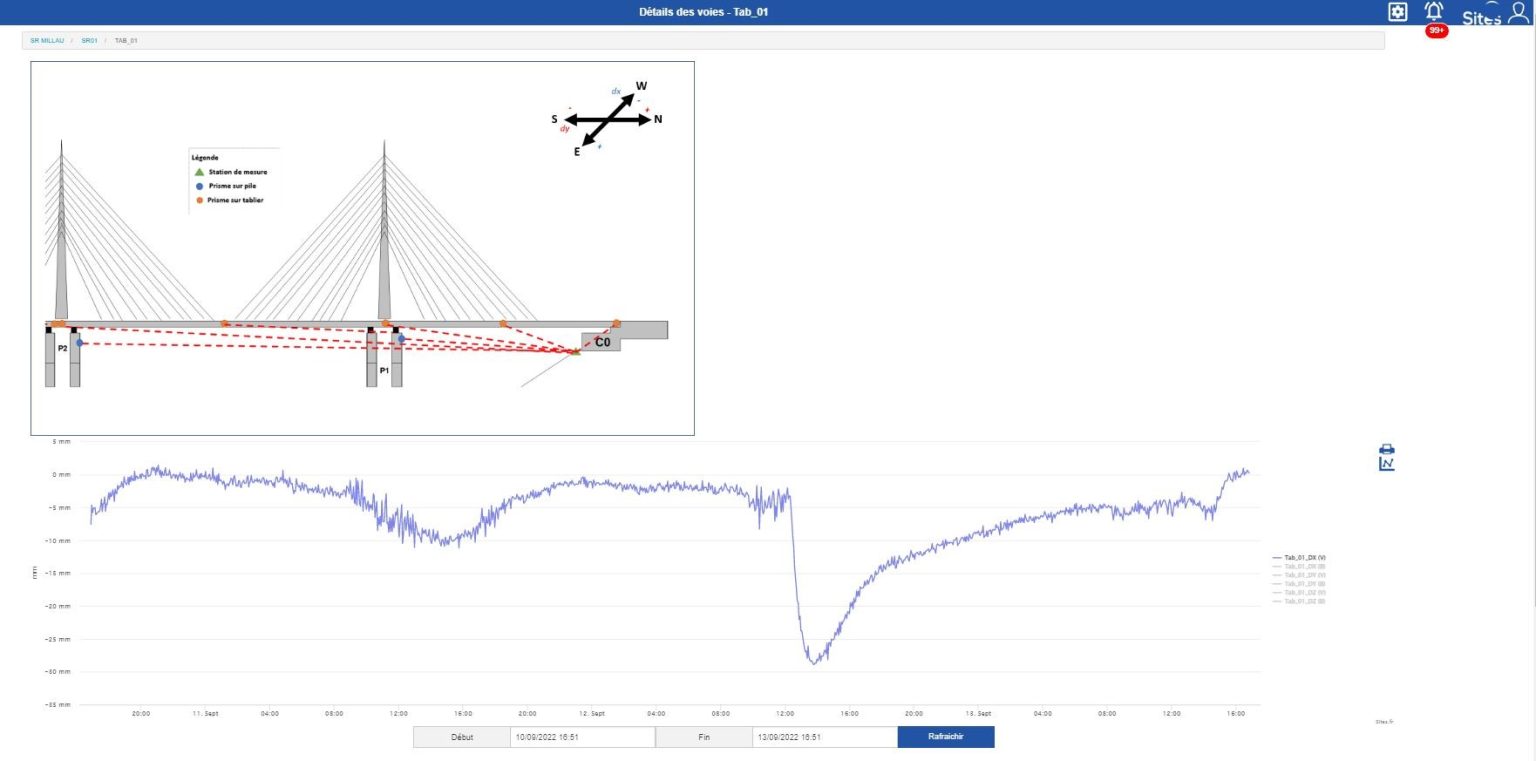Focus the Fin date field 13/09/2022 16:51
This screenshot has width=1536, height=761.
pos(825,737)
